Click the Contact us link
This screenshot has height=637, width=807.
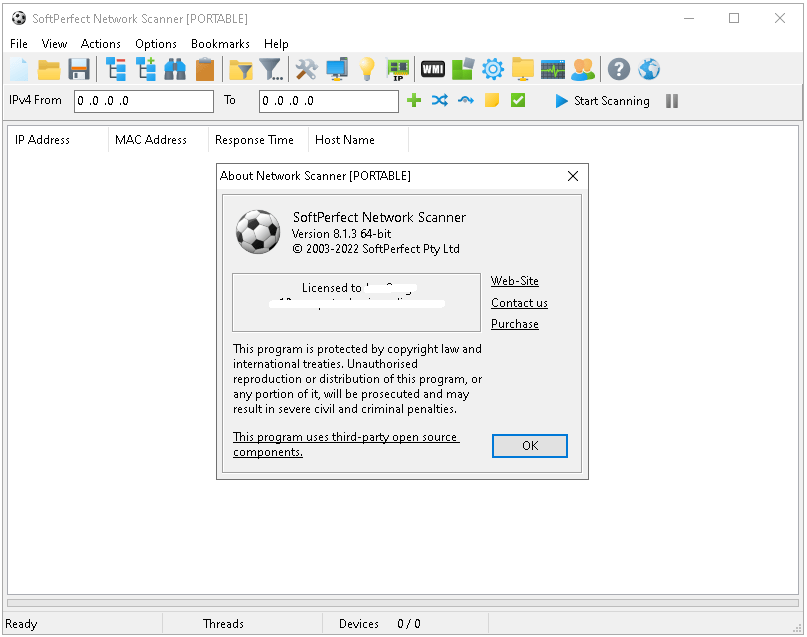[519, 303]
